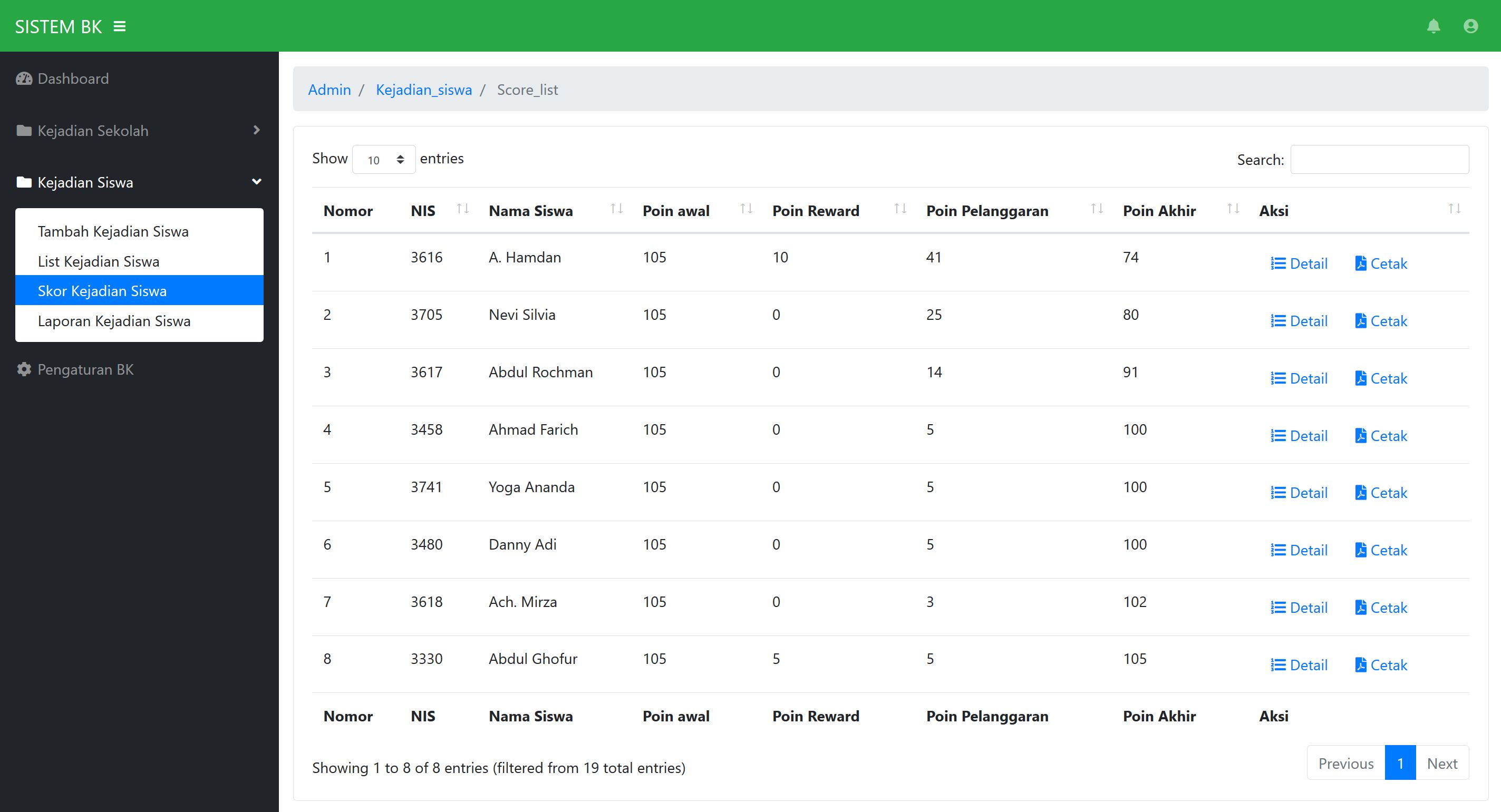Screen dimensions: 1501x812
Task: Click the name Nevi Silvia
Action: [522, 315]
